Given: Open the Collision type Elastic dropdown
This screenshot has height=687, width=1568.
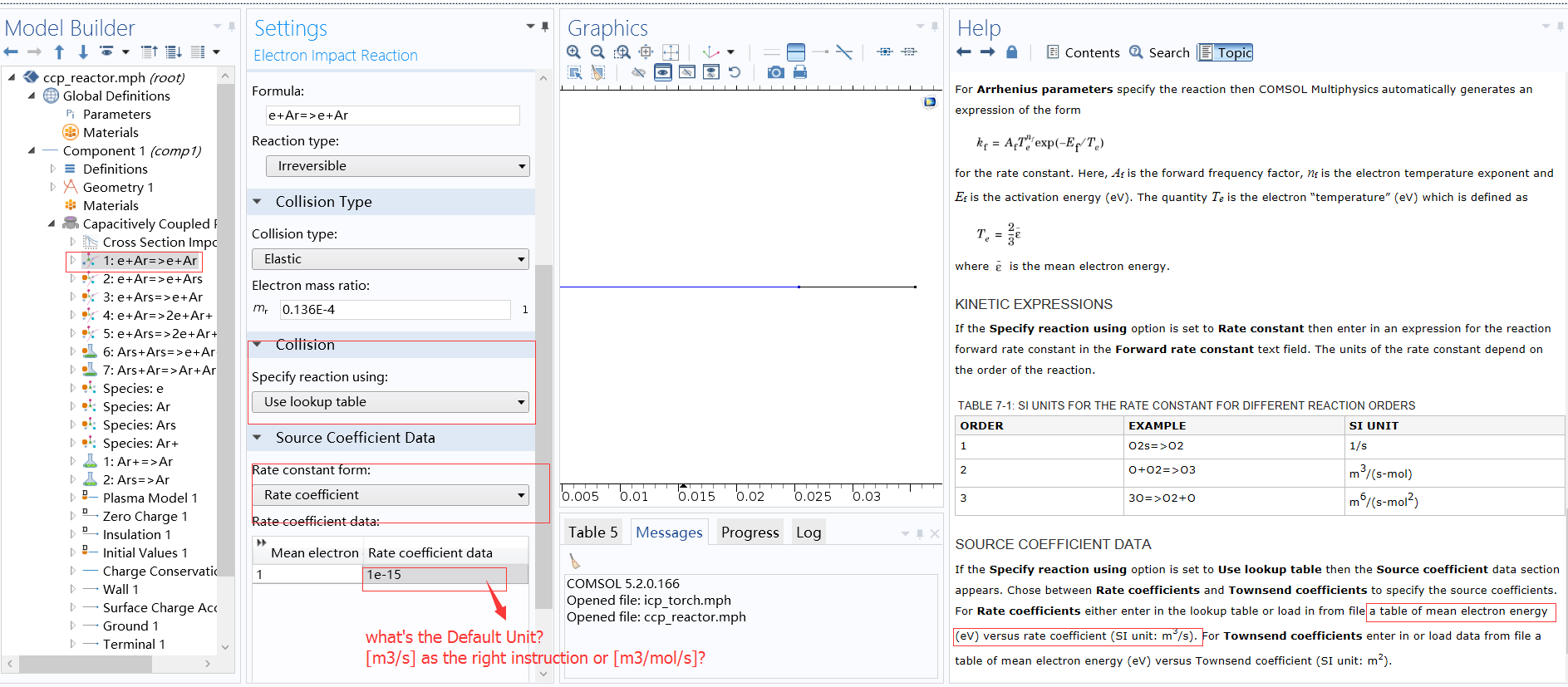Looking at the screenshot, I should tap(391, 259).
